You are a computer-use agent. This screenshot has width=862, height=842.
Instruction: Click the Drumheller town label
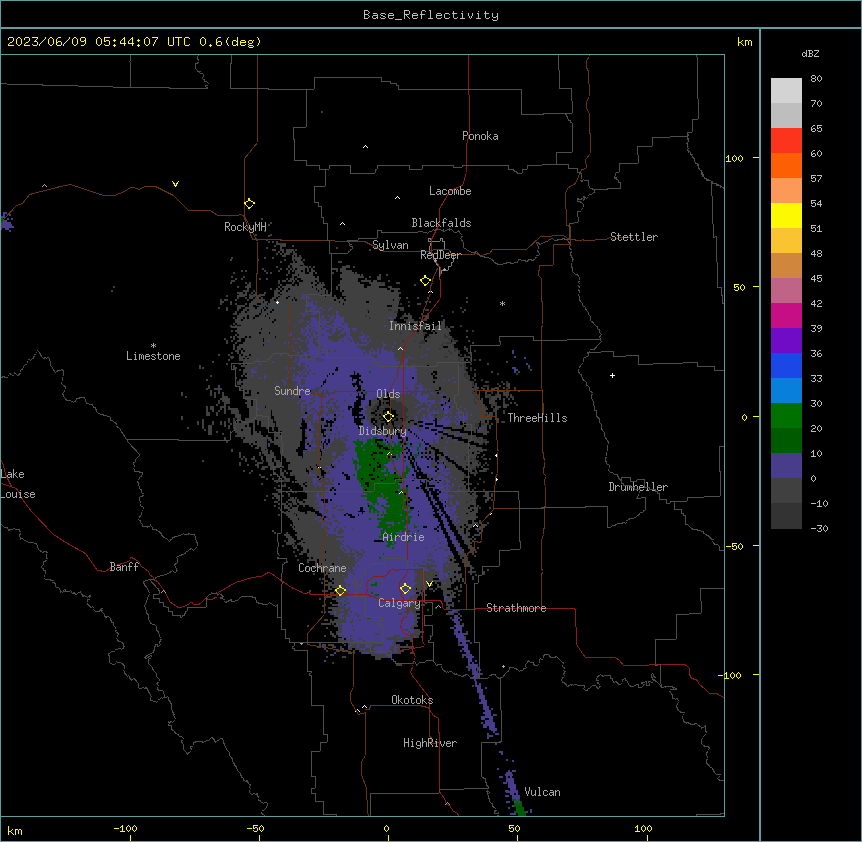click(638, 487)
